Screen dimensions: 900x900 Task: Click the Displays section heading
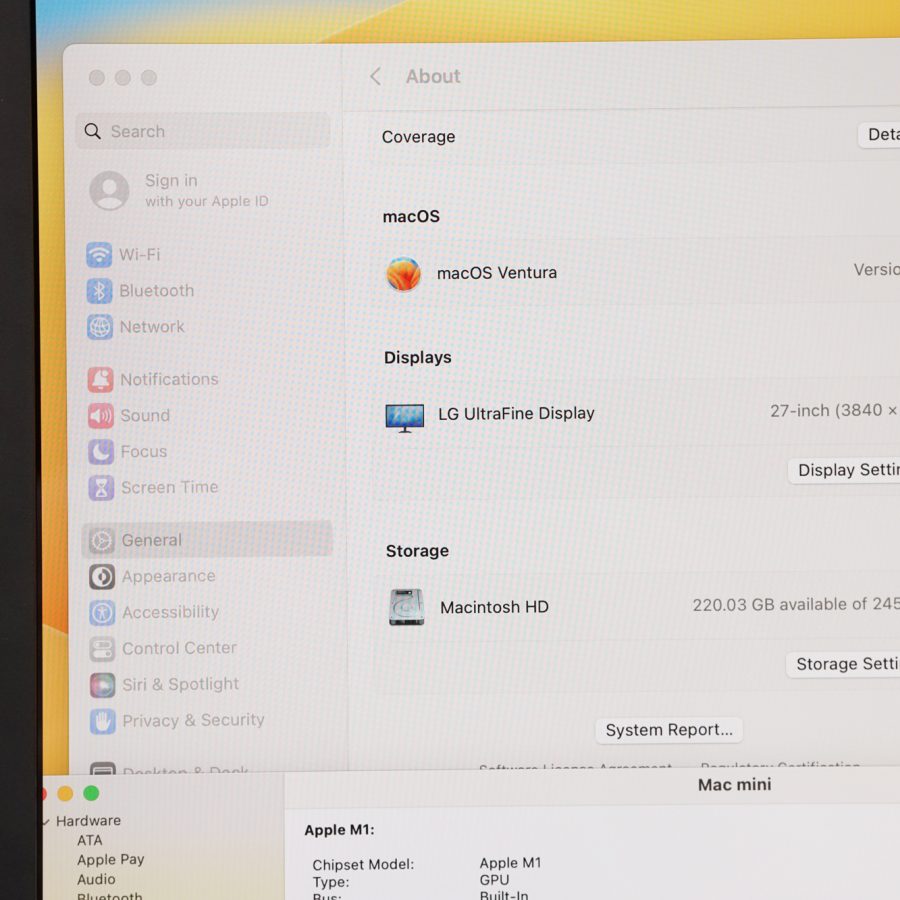(x=418, y=358)
